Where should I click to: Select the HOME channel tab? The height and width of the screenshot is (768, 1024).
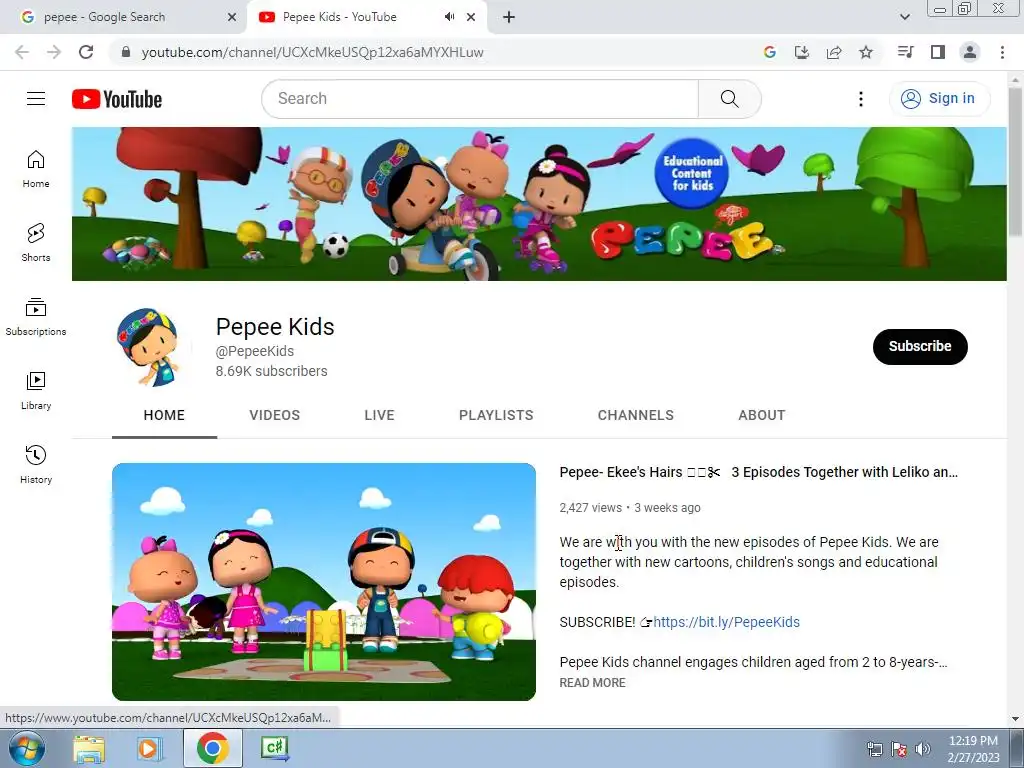[x=164, y=415]
